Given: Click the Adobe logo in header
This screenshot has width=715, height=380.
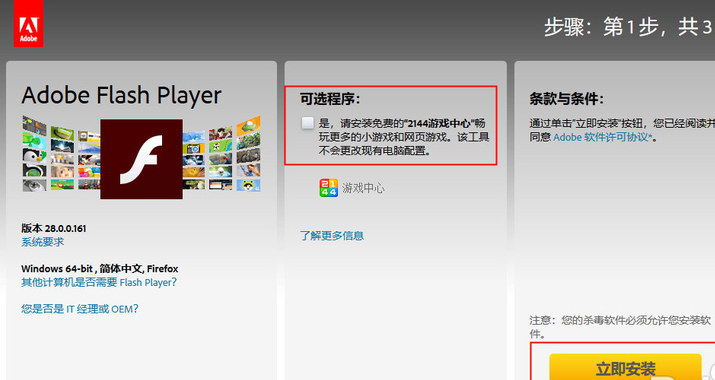Looking at the screenshot, I should 28,24.
